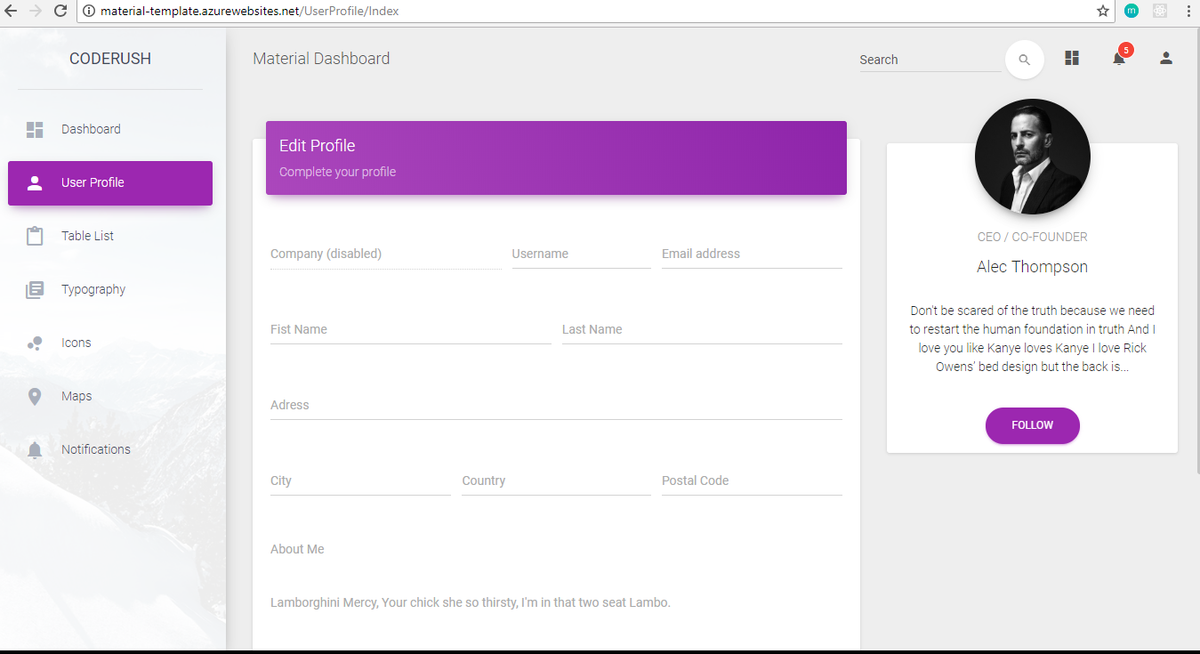Click the User Profile person icon
Image resolution: width=1200 pixels, height=654 pixels.
(35, 183)
